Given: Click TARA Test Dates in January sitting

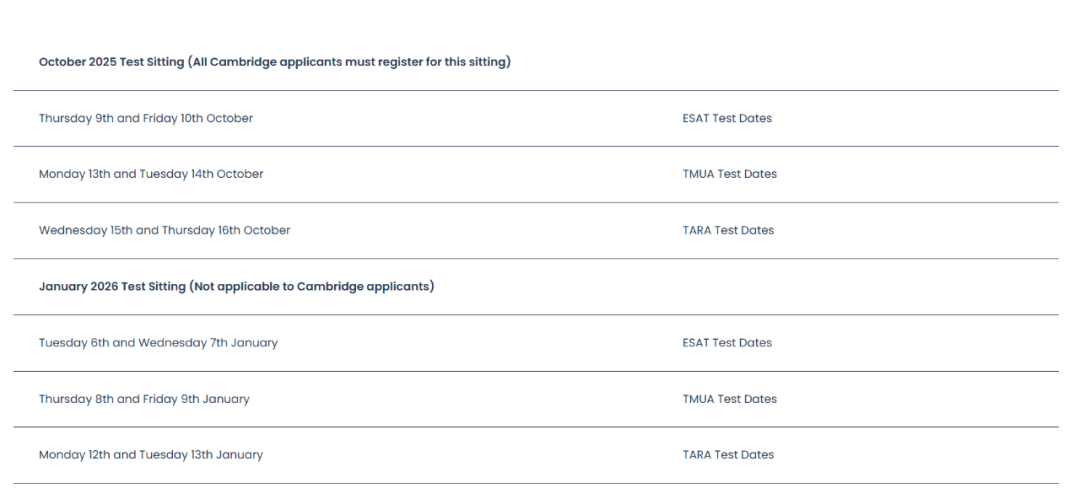Looking at the screenshot, I should tap(728, 455).
